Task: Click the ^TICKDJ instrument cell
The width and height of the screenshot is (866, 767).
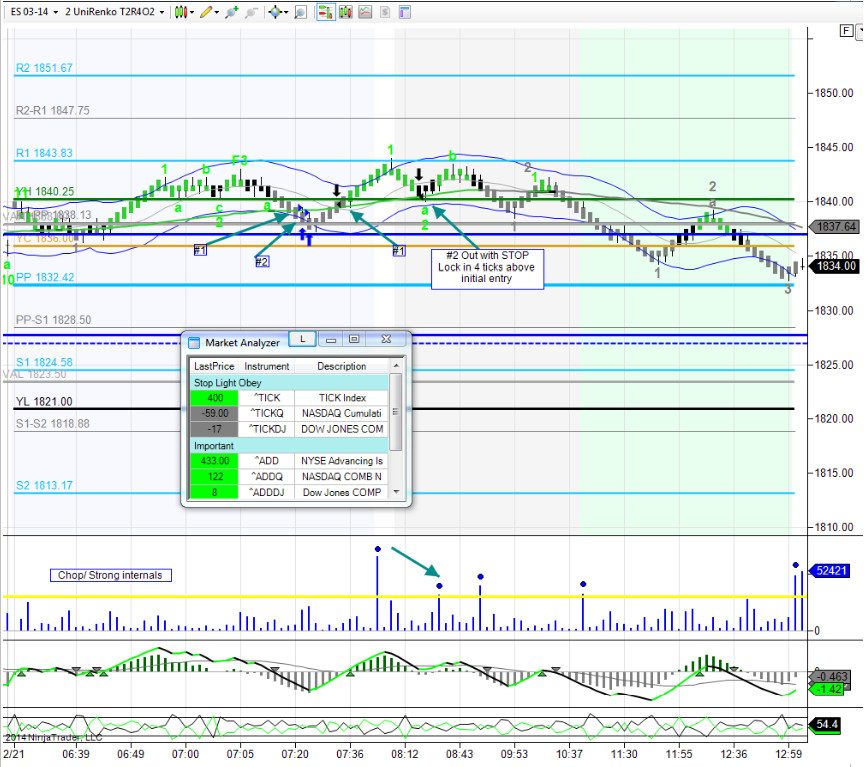Action: click(x=266, y=429)
